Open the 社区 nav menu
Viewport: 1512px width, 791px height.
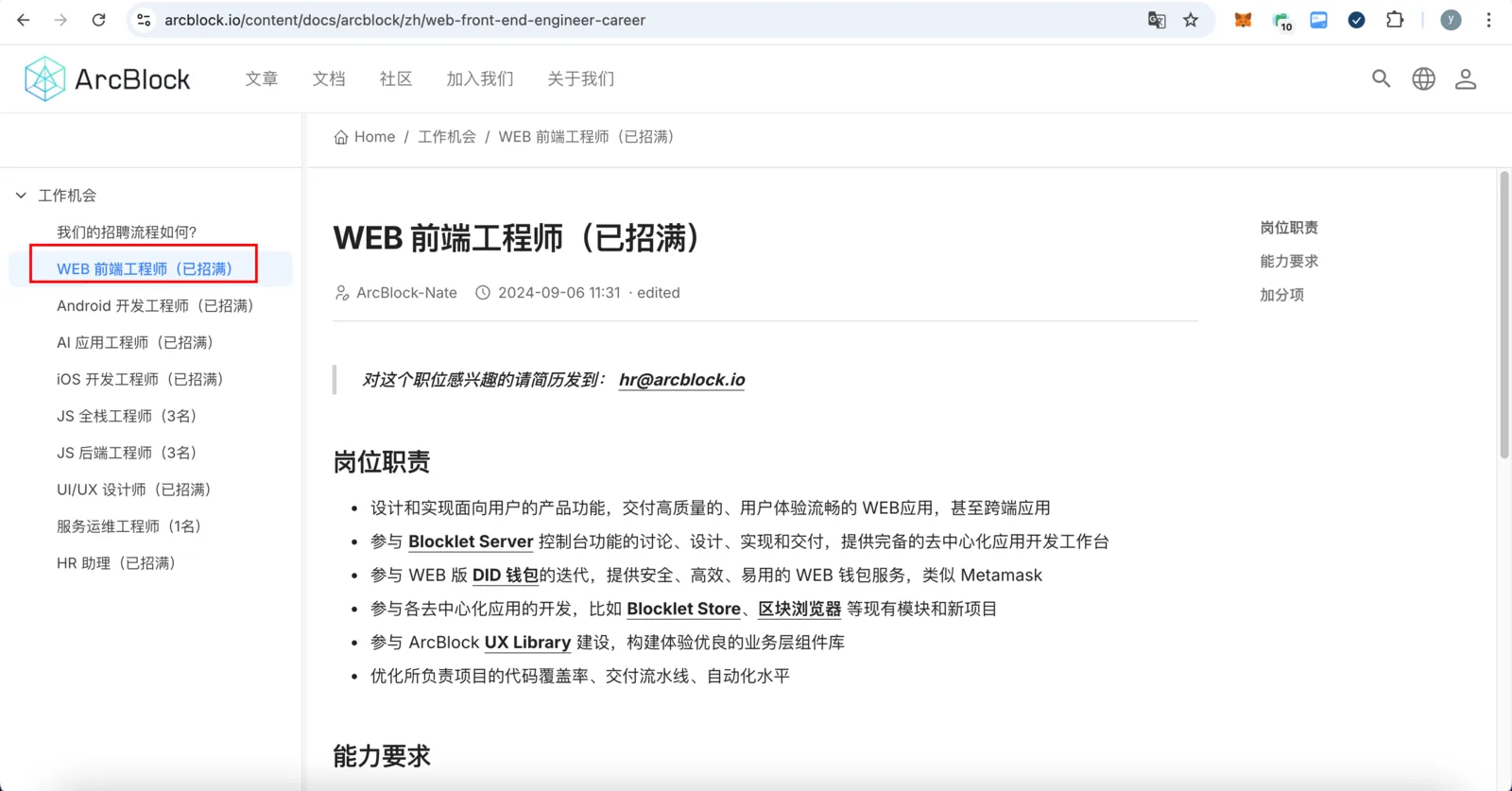pos(396,78)
